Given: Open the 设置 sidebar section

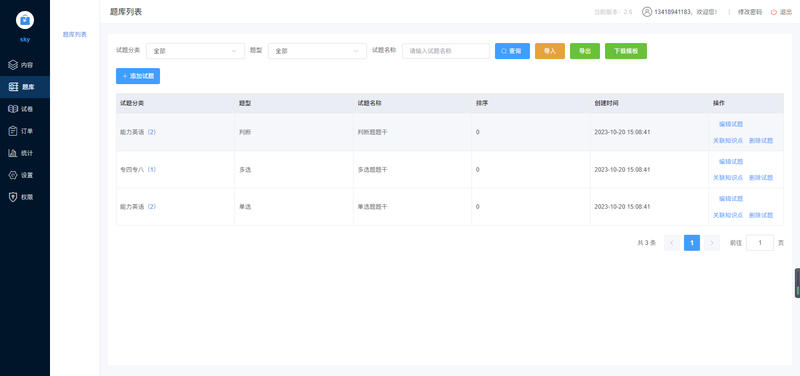Looking at the screenshot, I should point(24,175).
